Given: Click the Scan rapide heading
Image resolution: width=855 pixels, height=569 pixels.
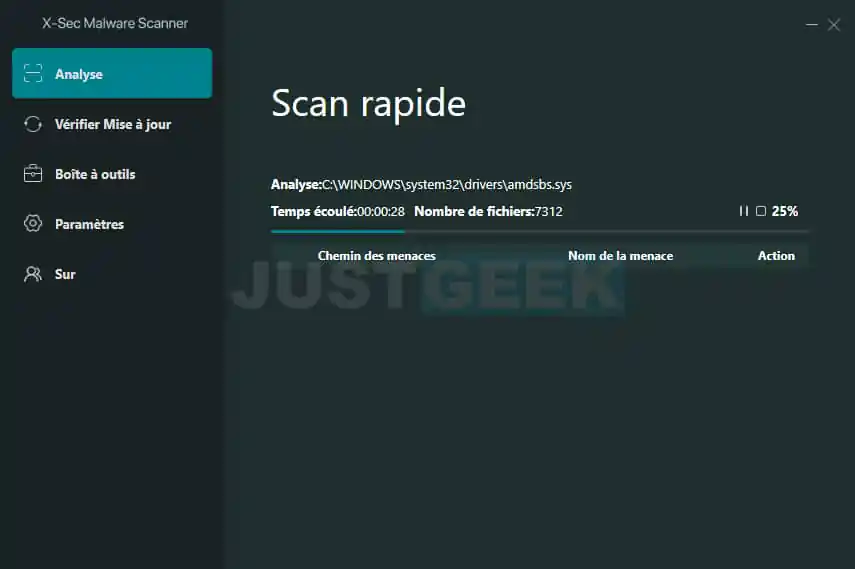Looking at the screenshot, I should 369,104.
